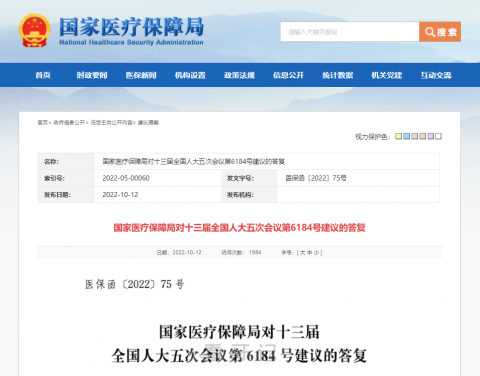Image resolution: width=480 pixels, height=376 pixels.
Task: Select the pink eye-protection color swatch
Action: pos(422,136)
